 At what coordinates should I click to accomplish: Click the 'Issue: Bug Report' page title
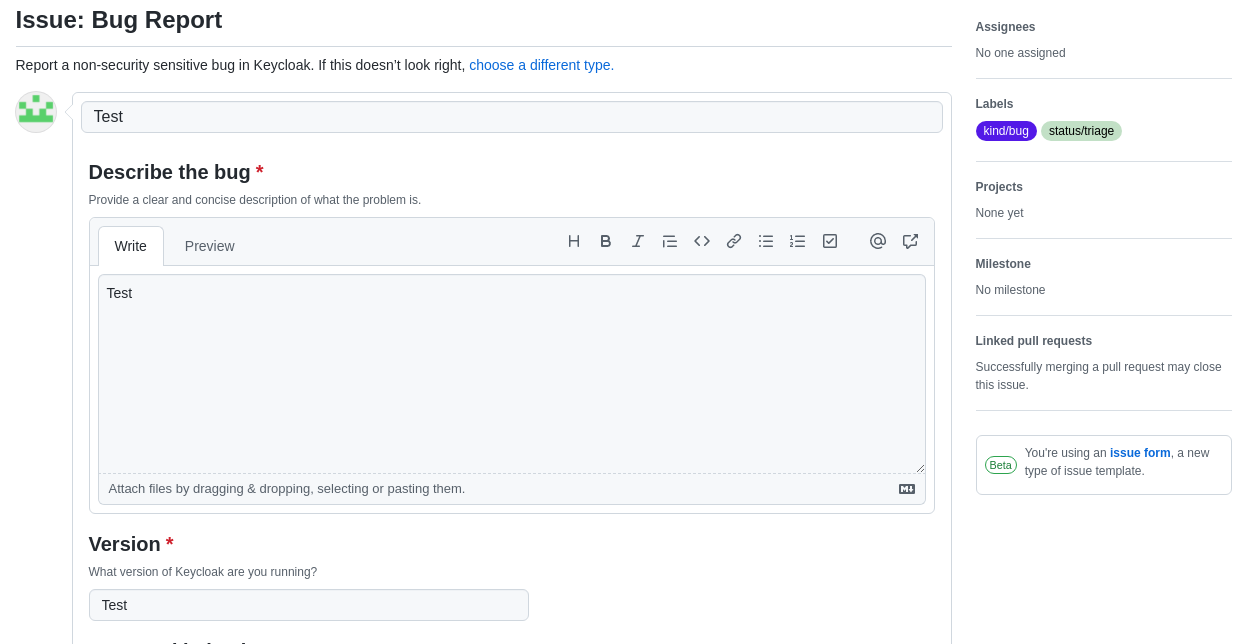click(x=119, y=20)
